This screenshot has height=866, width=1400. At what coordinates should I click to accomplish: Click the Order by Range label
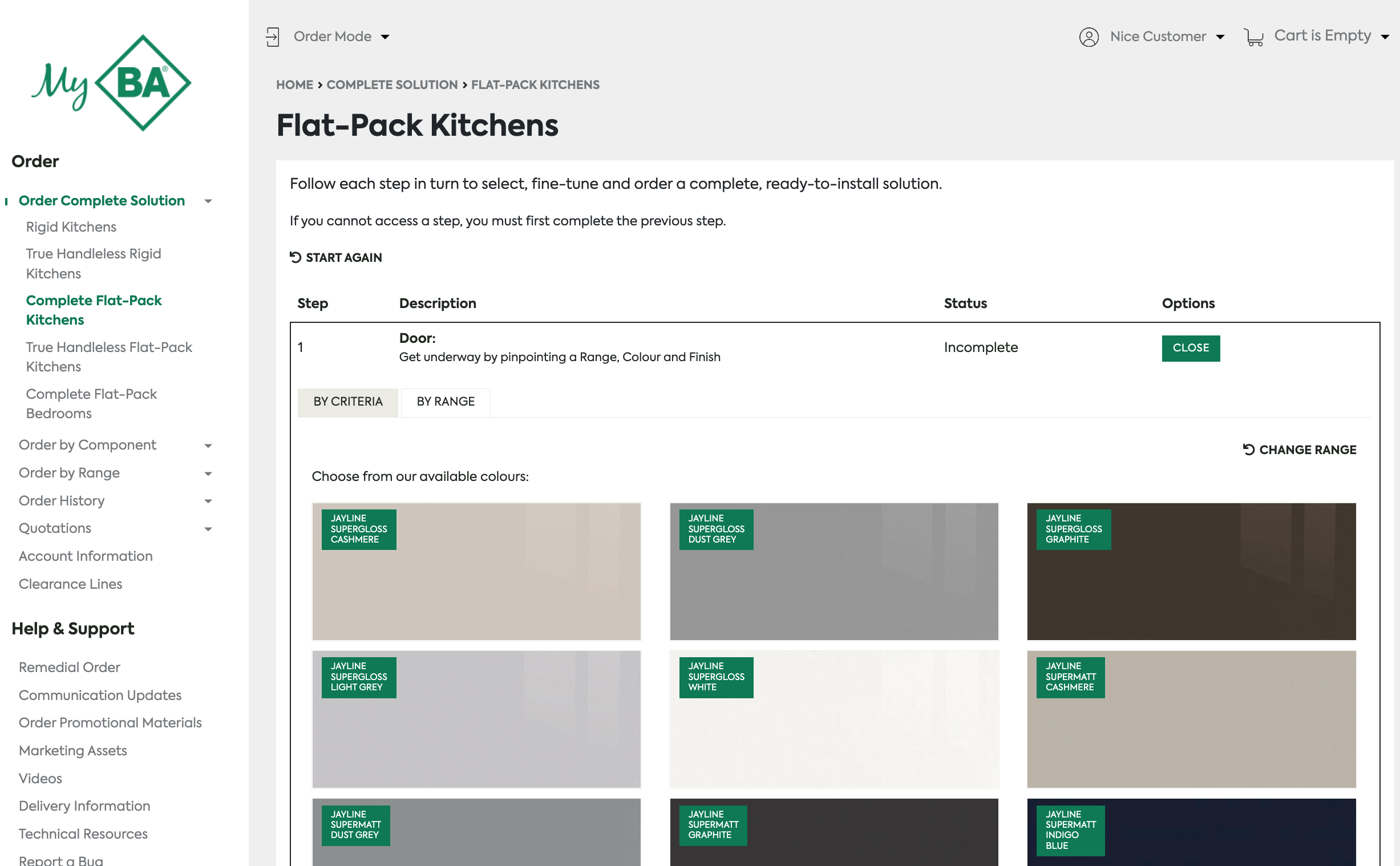[69, 473]
